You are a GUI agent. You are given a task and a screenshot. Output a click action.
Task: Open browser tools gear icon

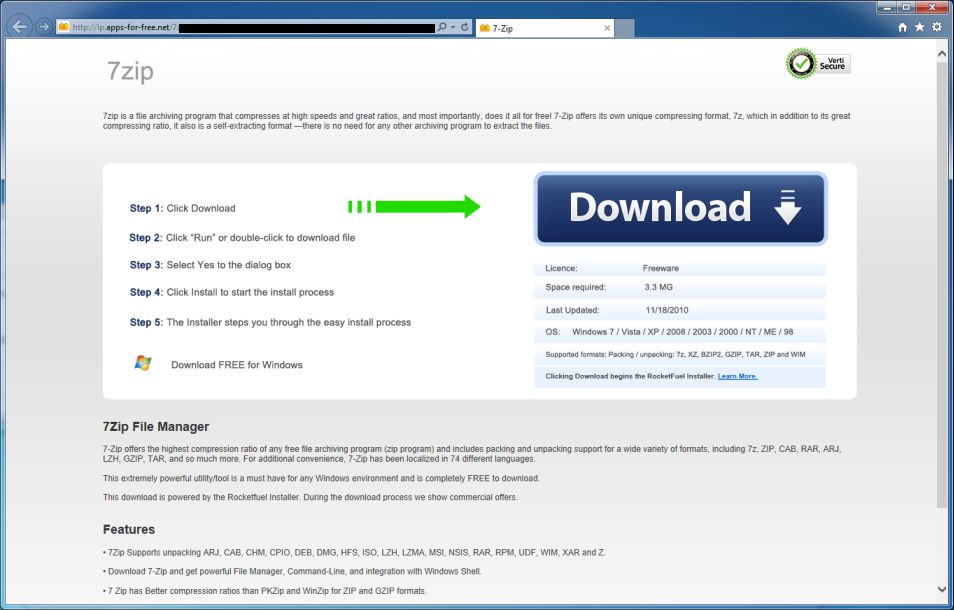[937, 27]
